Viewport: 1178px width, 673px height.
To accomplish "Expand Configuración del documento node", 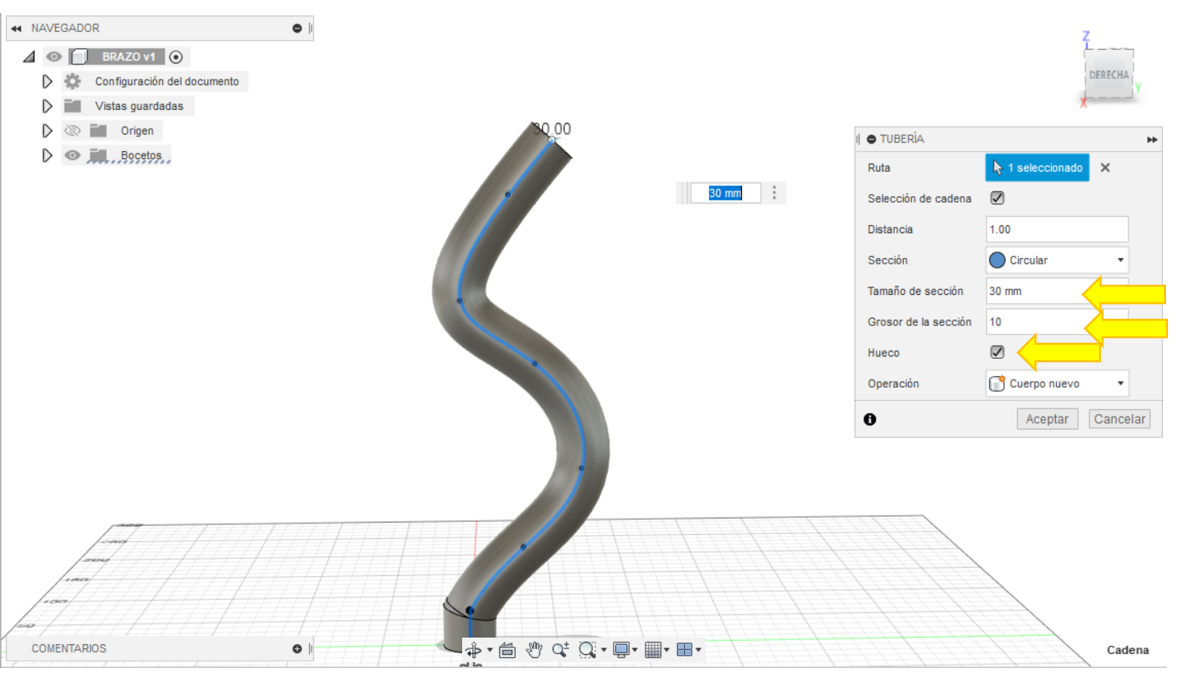I will click(47, 81).
